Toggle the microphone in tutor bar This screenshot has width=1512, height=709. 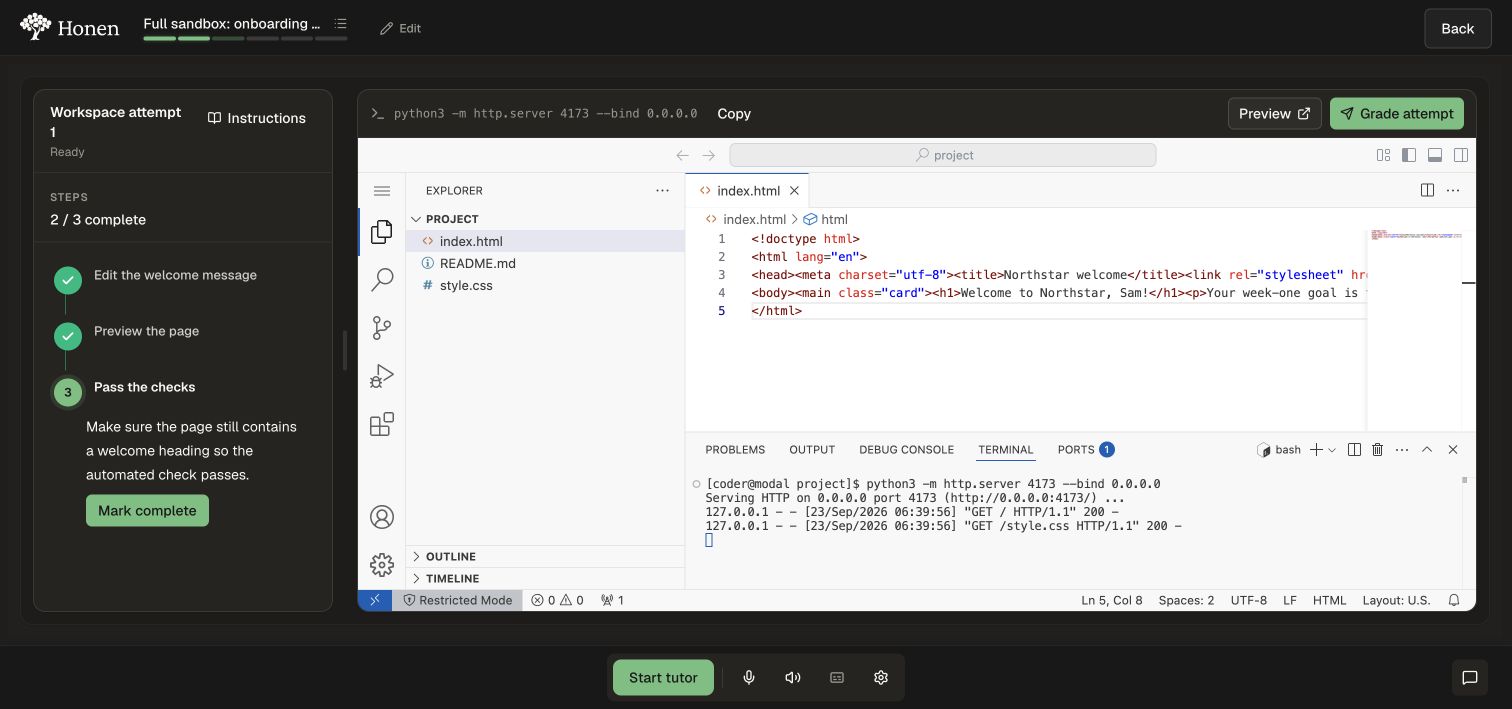[748, 677]
